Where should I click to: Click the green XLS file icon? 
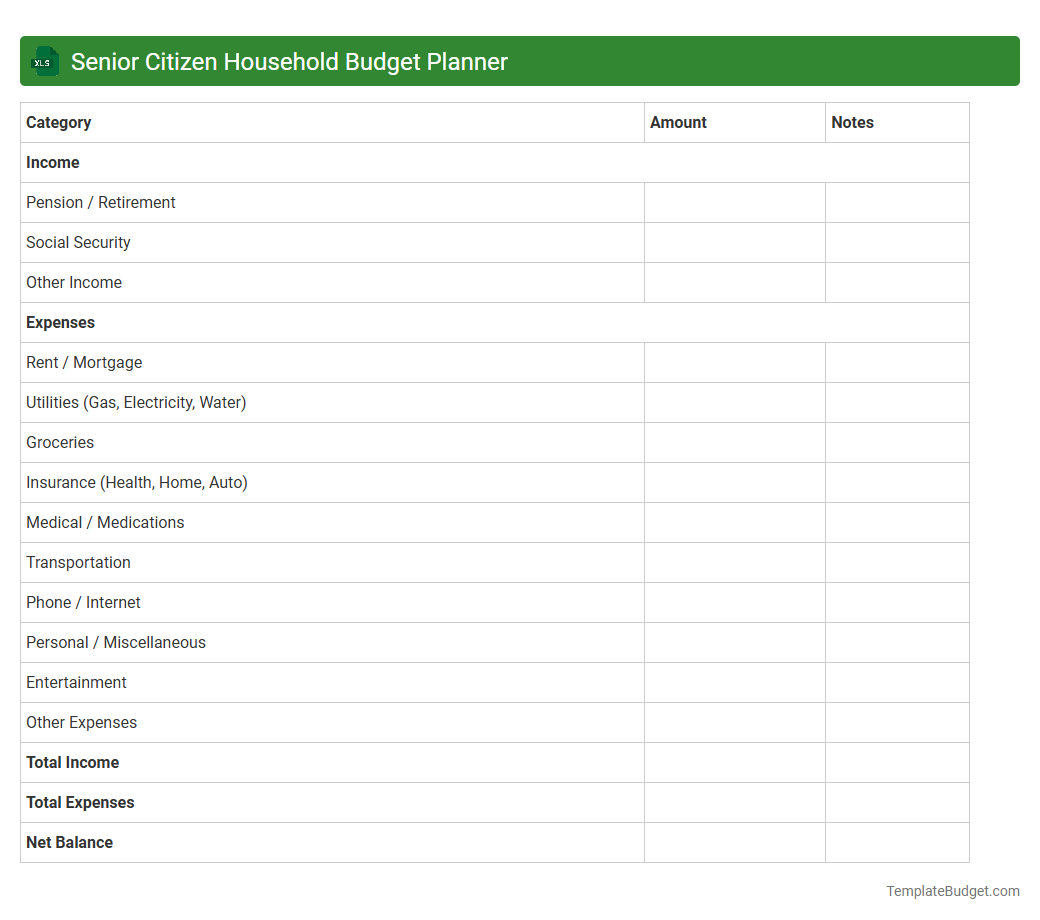pyautogui.click(x=44, y=61)
